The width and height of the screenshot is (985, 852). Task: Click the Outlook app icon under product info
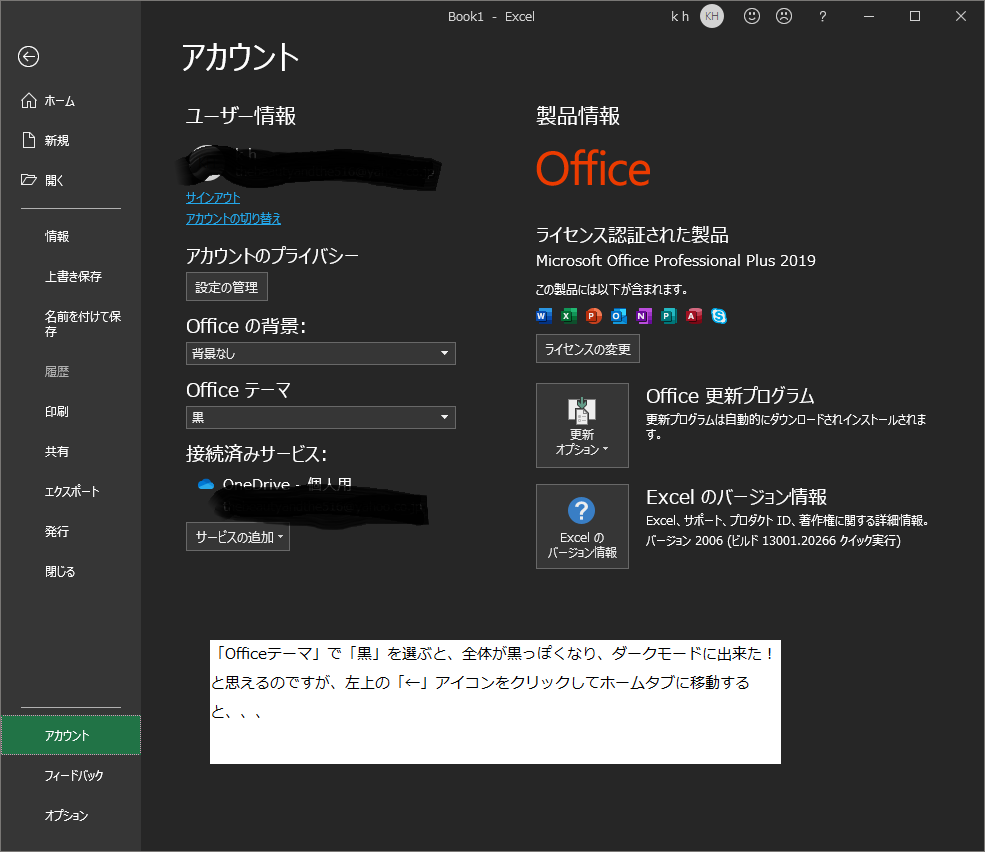pos(619,315)
